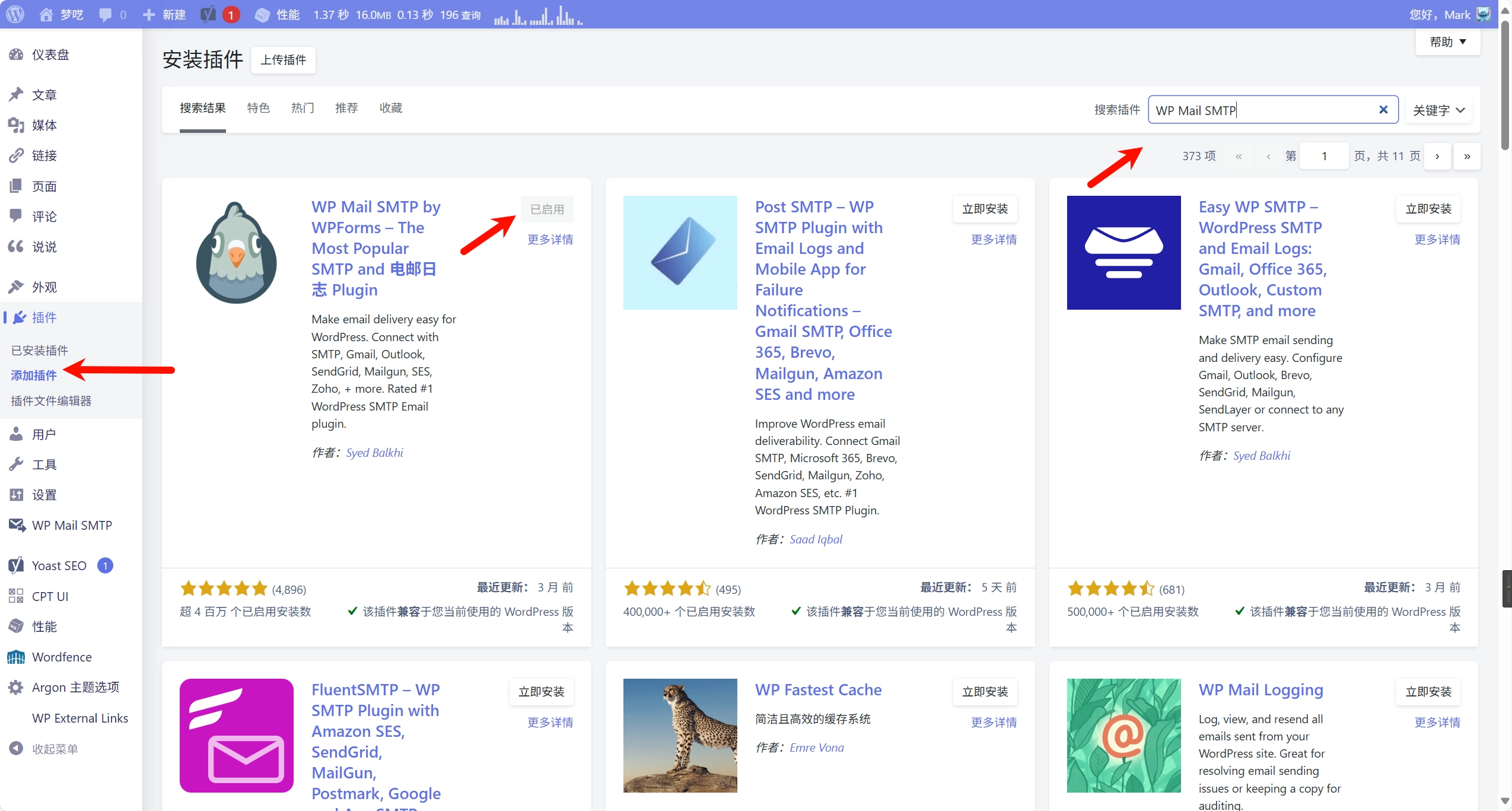1512x811 pixels.
Task: Open the 关键字 search type dropdown
Action: (x=1438, y=110)
